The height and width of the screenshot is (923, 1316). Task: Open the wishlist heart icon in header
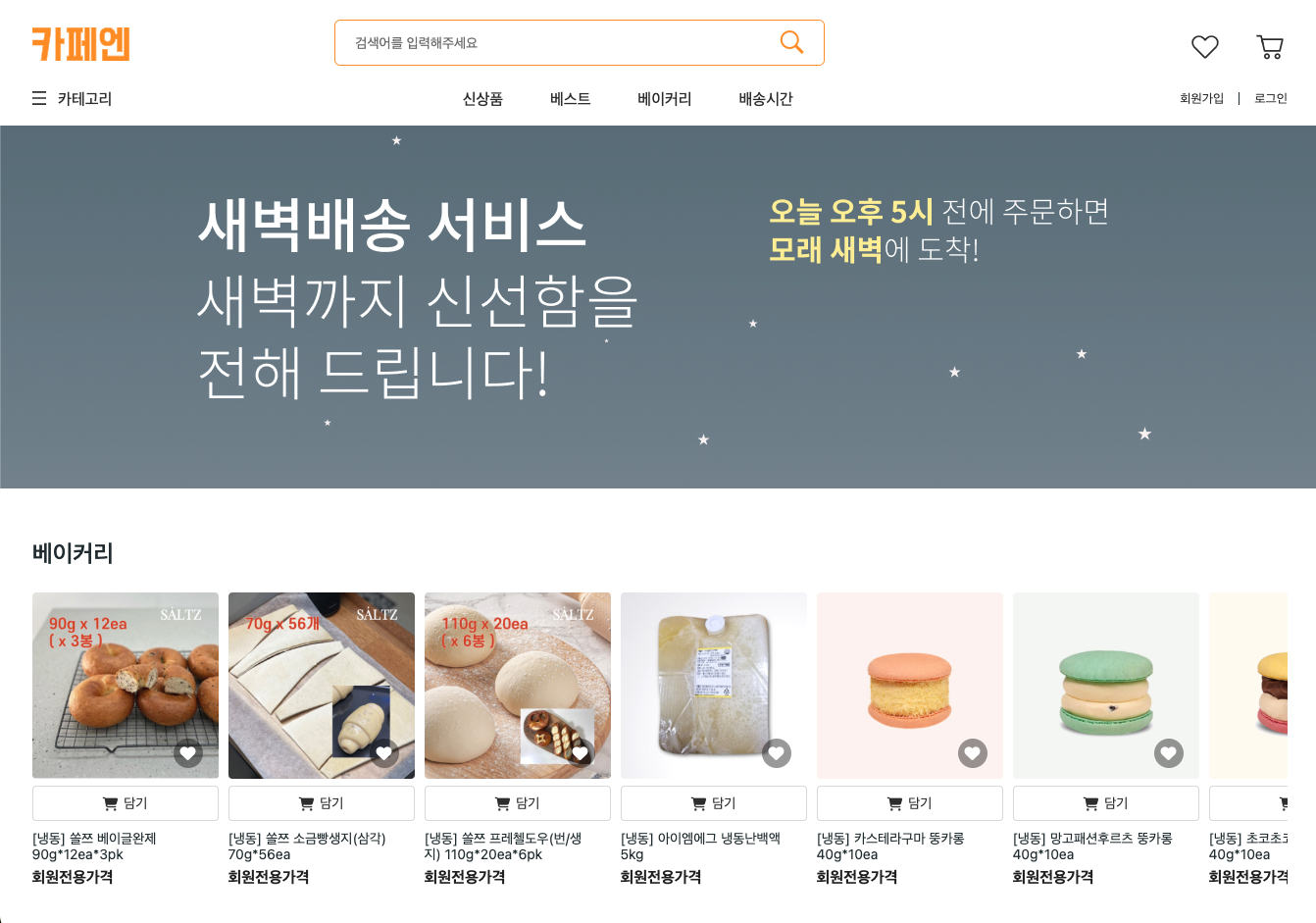[1204, 46]
